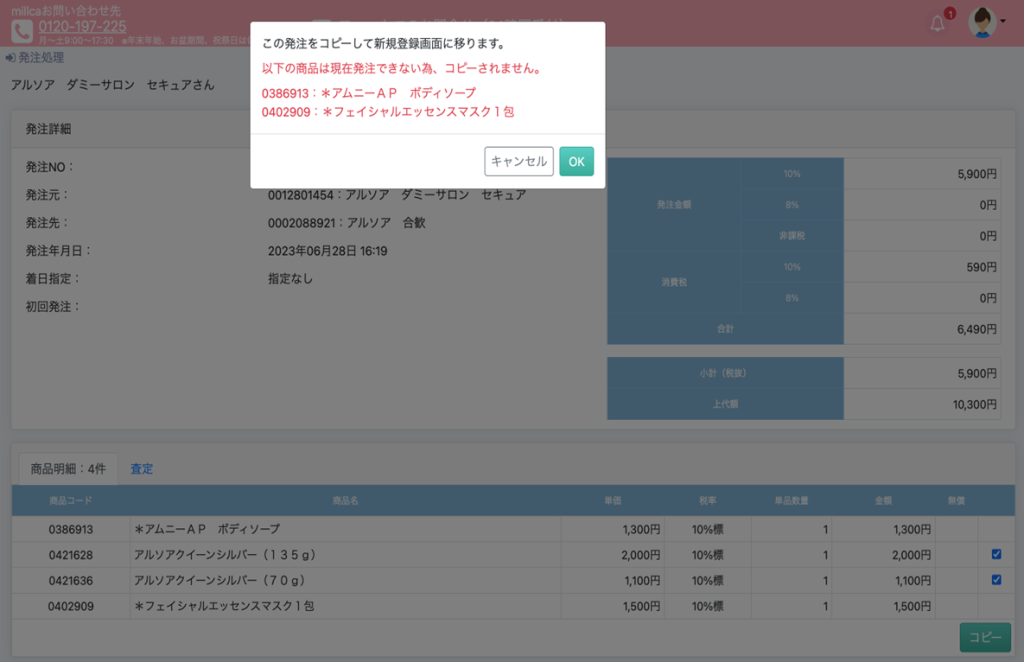The width and height of the screenshot is (1024, 662).
Task: Click the red notification badge
Action: tap(949, 14)
